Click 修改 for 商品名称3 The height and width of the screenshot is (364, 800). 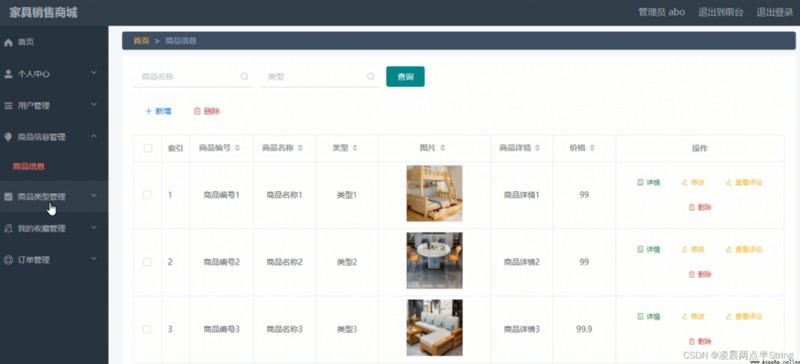point(693,317)
